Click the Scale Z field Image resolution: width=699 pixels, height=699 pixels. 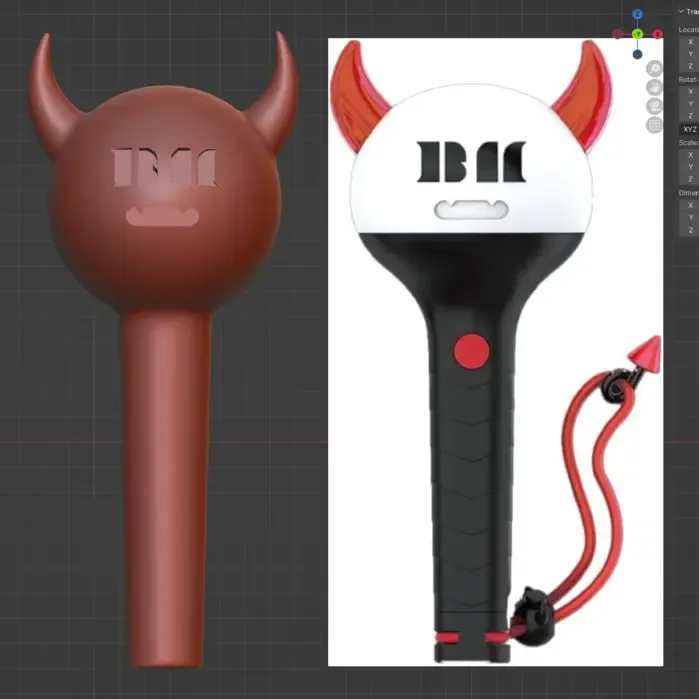(689, 179)
